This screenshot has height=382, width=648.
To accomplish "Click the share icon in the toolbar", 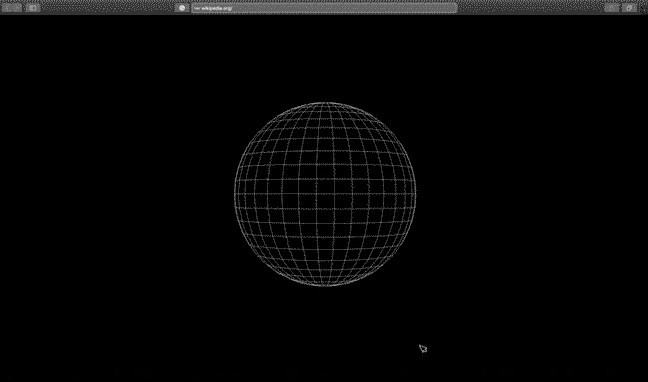I will point(612,8).
